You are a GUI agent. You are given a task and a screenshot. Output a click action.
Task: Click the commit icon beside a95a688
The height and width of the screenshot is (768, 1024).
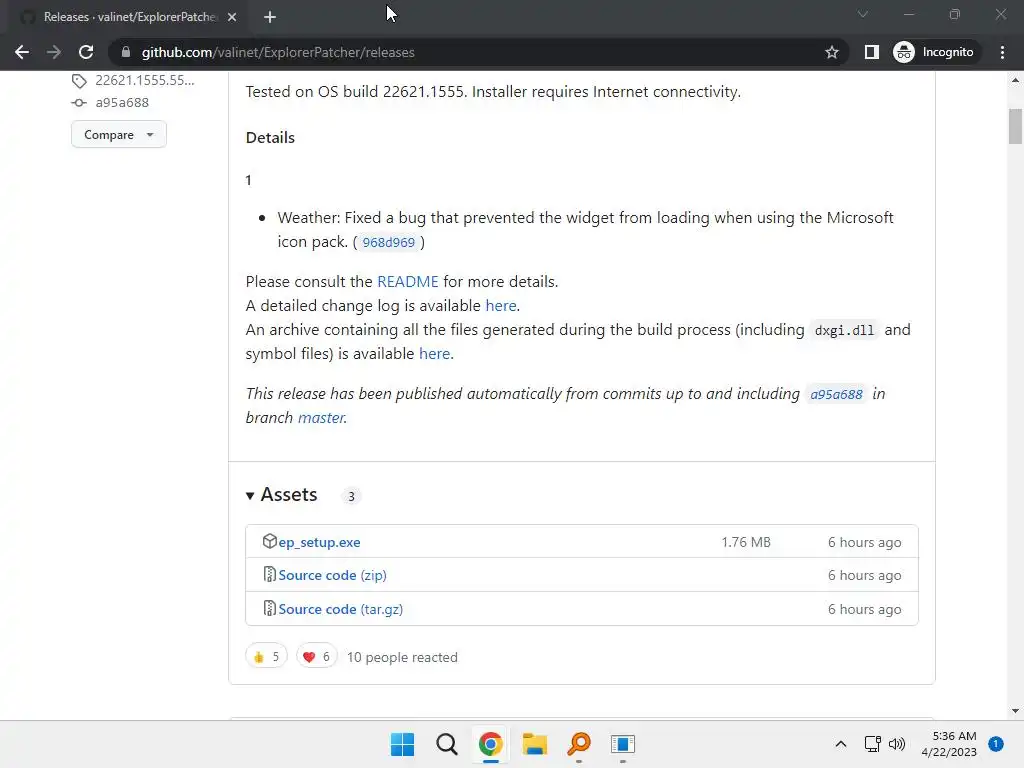[79, 103]
